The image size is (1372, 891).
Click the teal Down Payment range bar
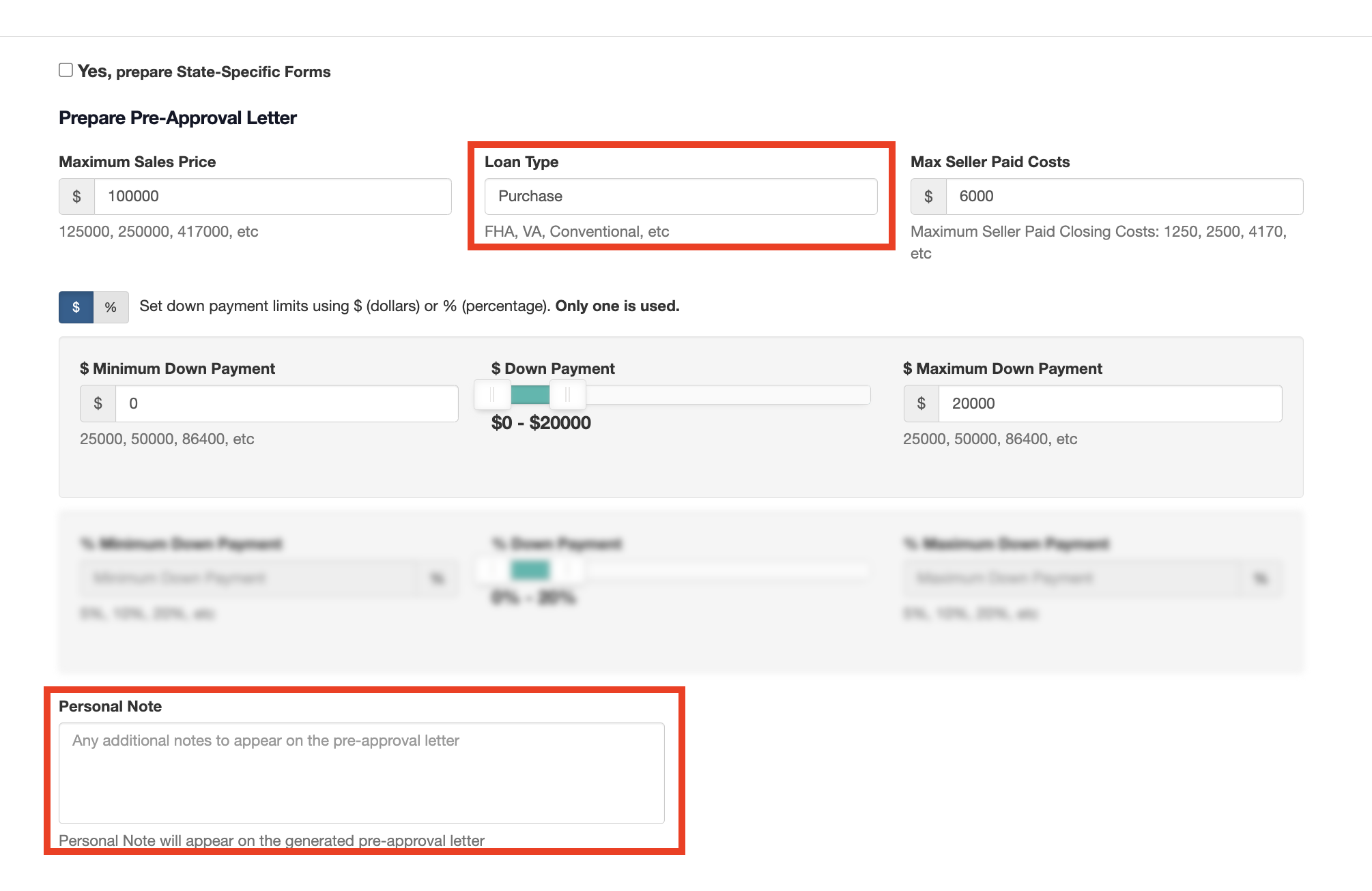pos(530,394)
